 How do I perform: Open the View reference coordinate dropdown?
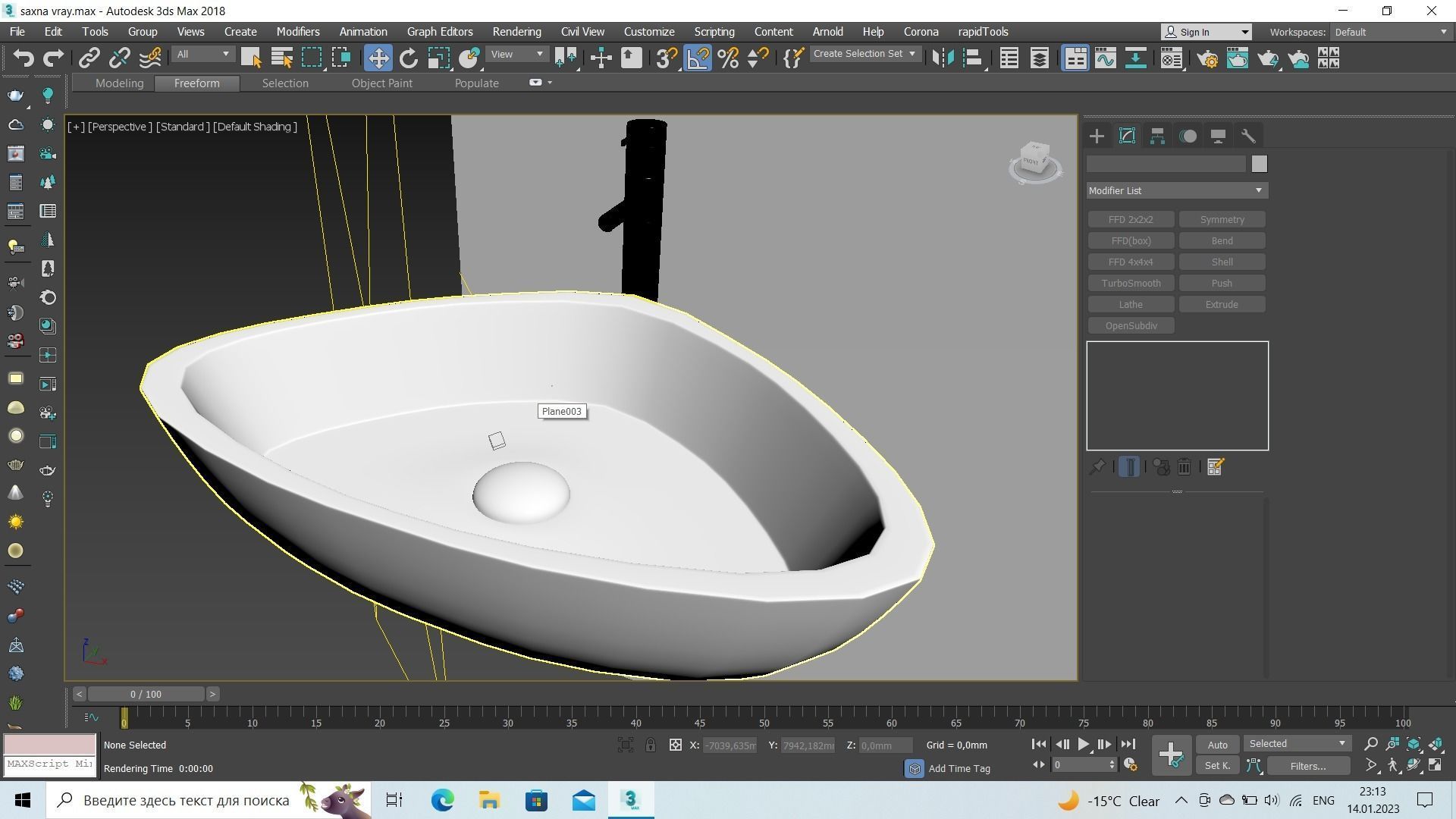(517, 55)
